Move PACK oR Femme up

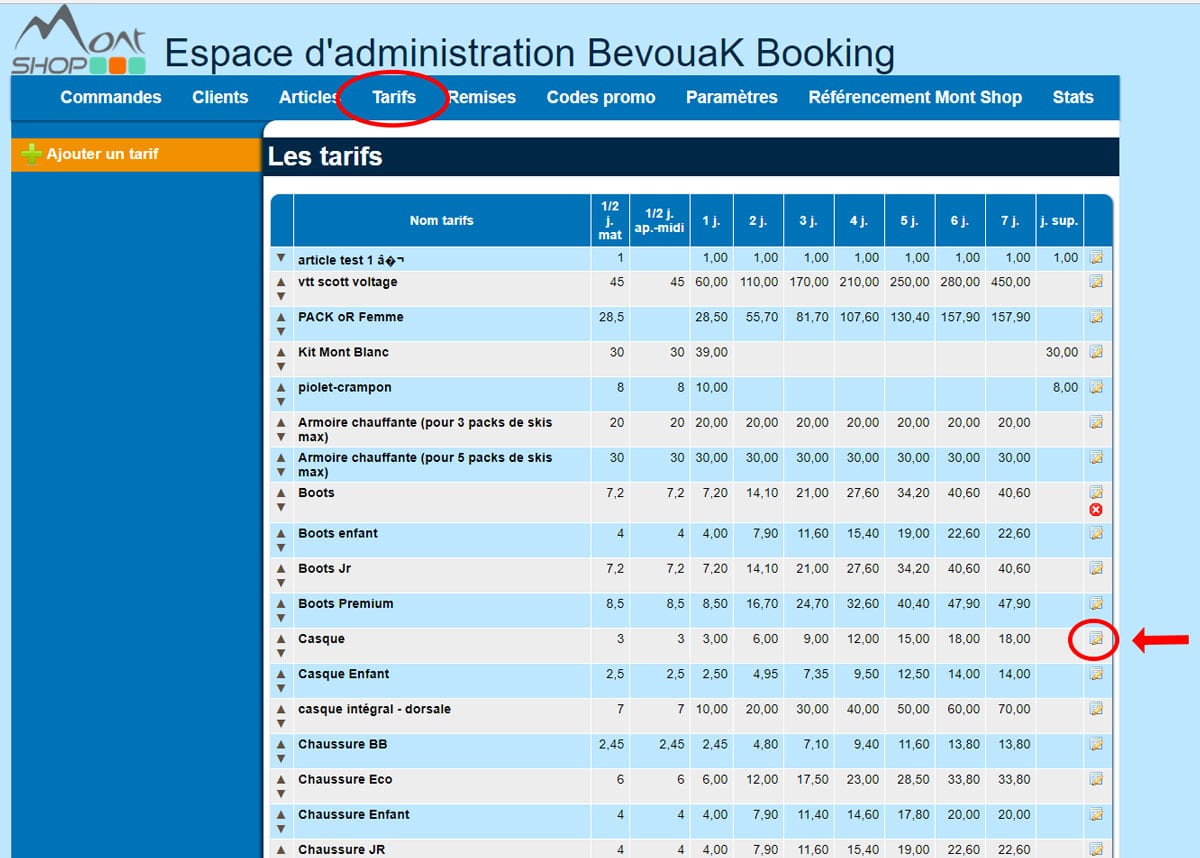(281, 318)
